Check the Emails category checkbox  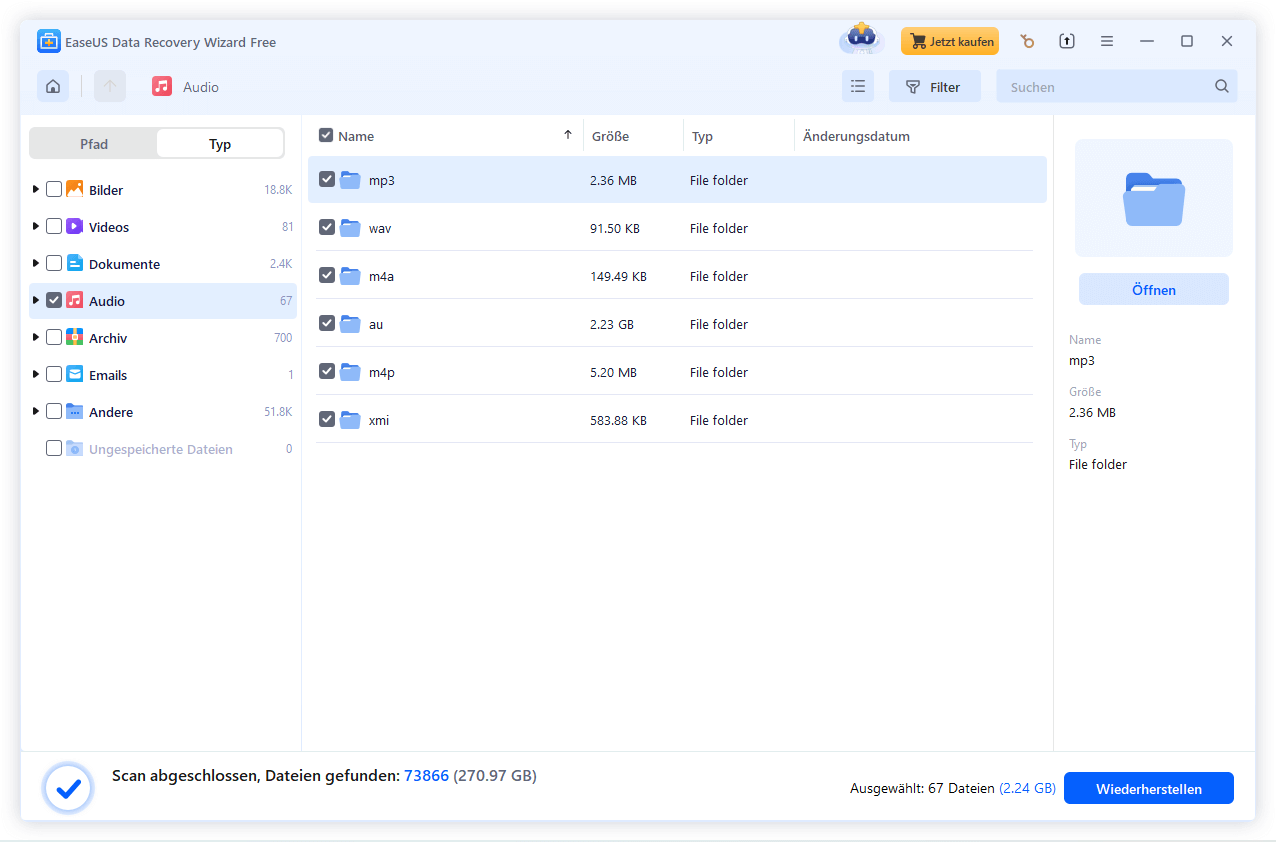[x=54, y=374]
